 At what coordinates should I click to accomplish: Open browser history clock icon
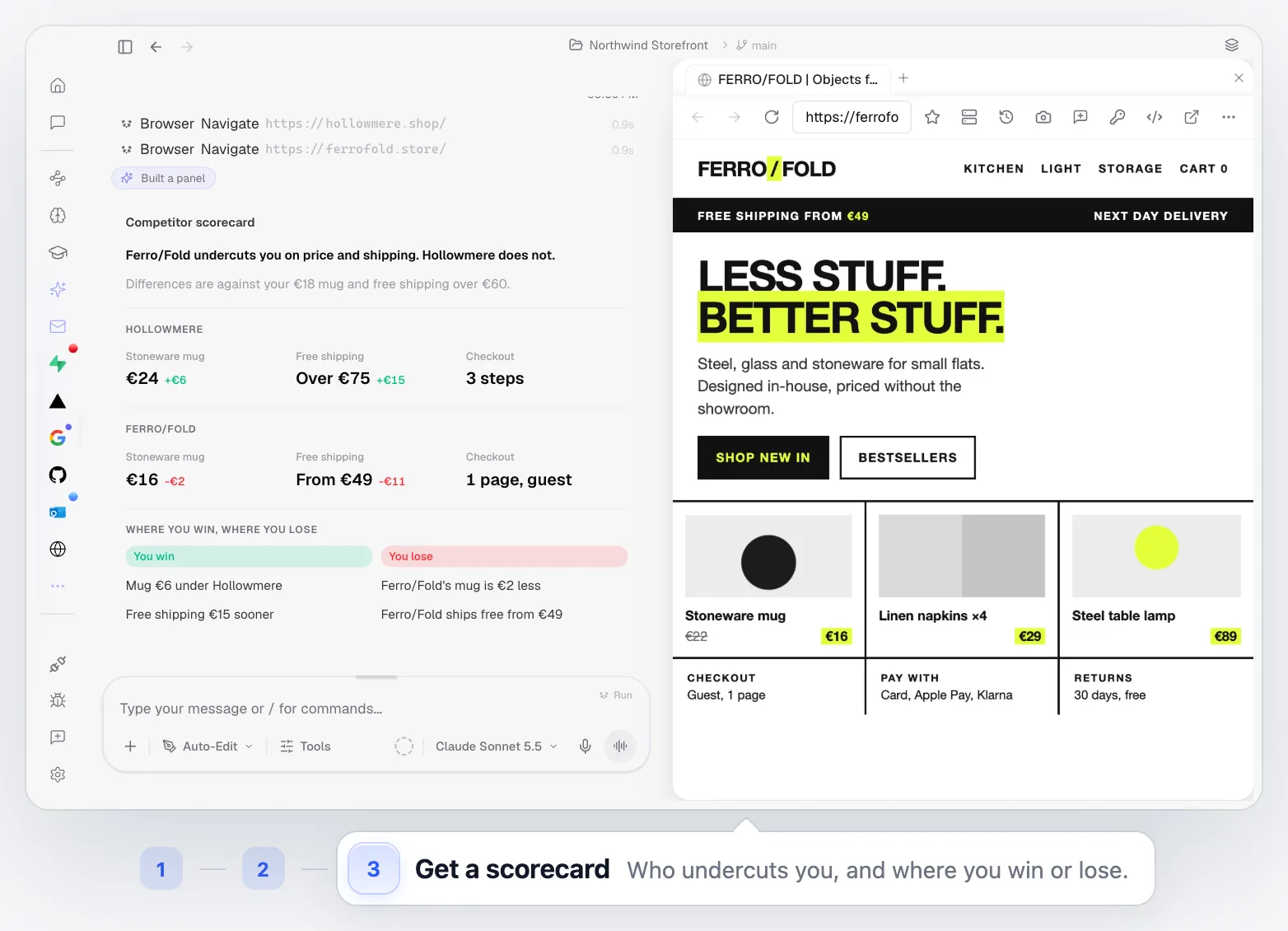tap(1006, 117)
